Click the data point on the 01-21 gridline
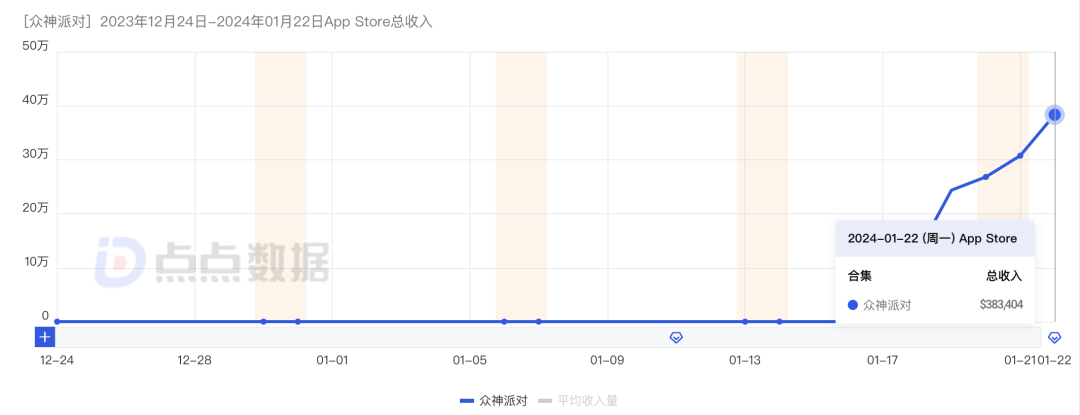Viewport: 1080px width, 415px height. tap(1020, 155)
